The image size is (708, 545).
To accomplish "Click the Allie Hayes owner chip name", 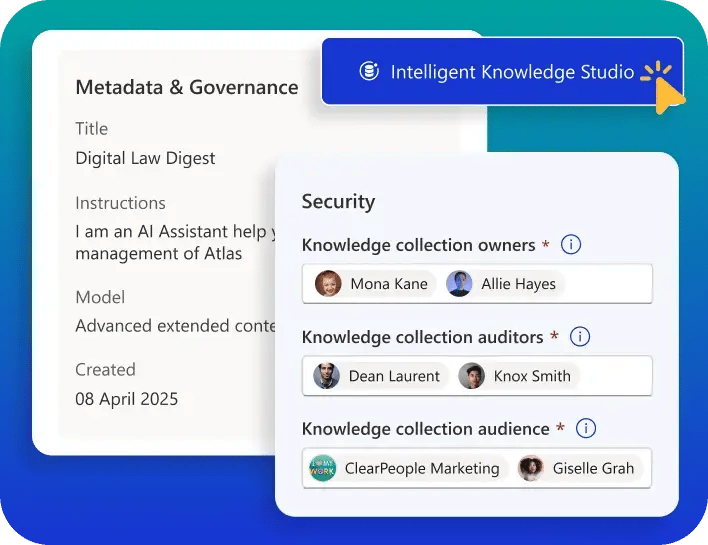I will click(518, 284).
